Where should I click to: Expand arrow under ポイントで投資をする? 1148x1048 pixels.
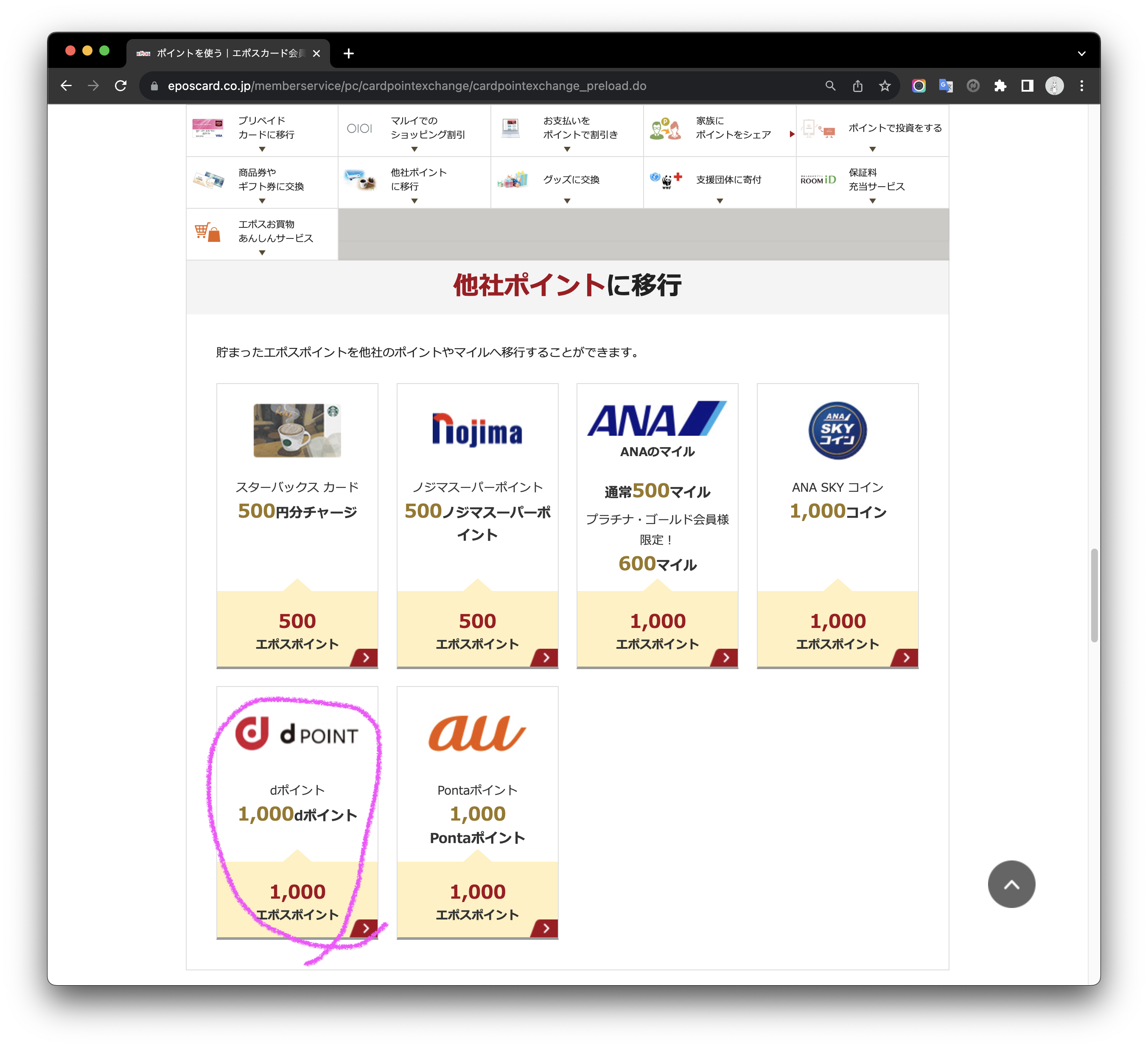coord(872,149)
